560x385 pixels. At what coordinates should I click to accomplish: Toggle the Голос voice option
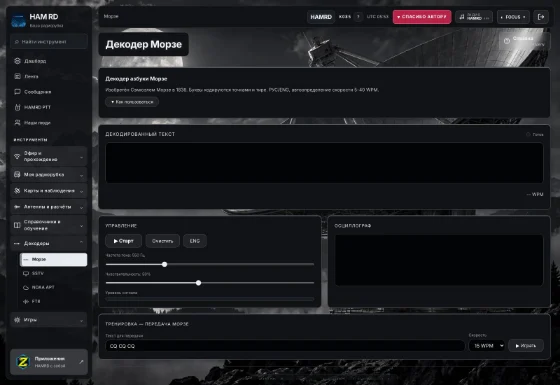click(x=534, y=135)
